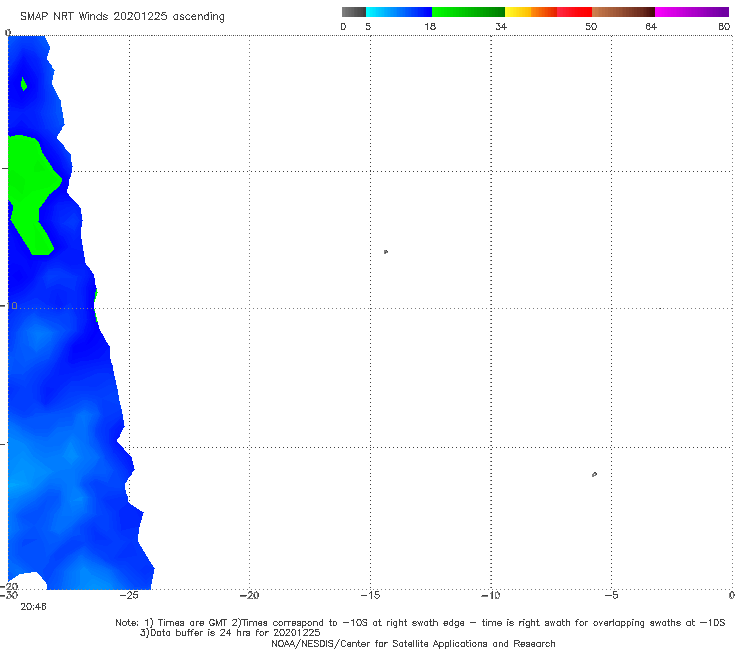Click the x-axis label '-15'
The height and width of the screenshot is (650, 740).
[370, 595]
